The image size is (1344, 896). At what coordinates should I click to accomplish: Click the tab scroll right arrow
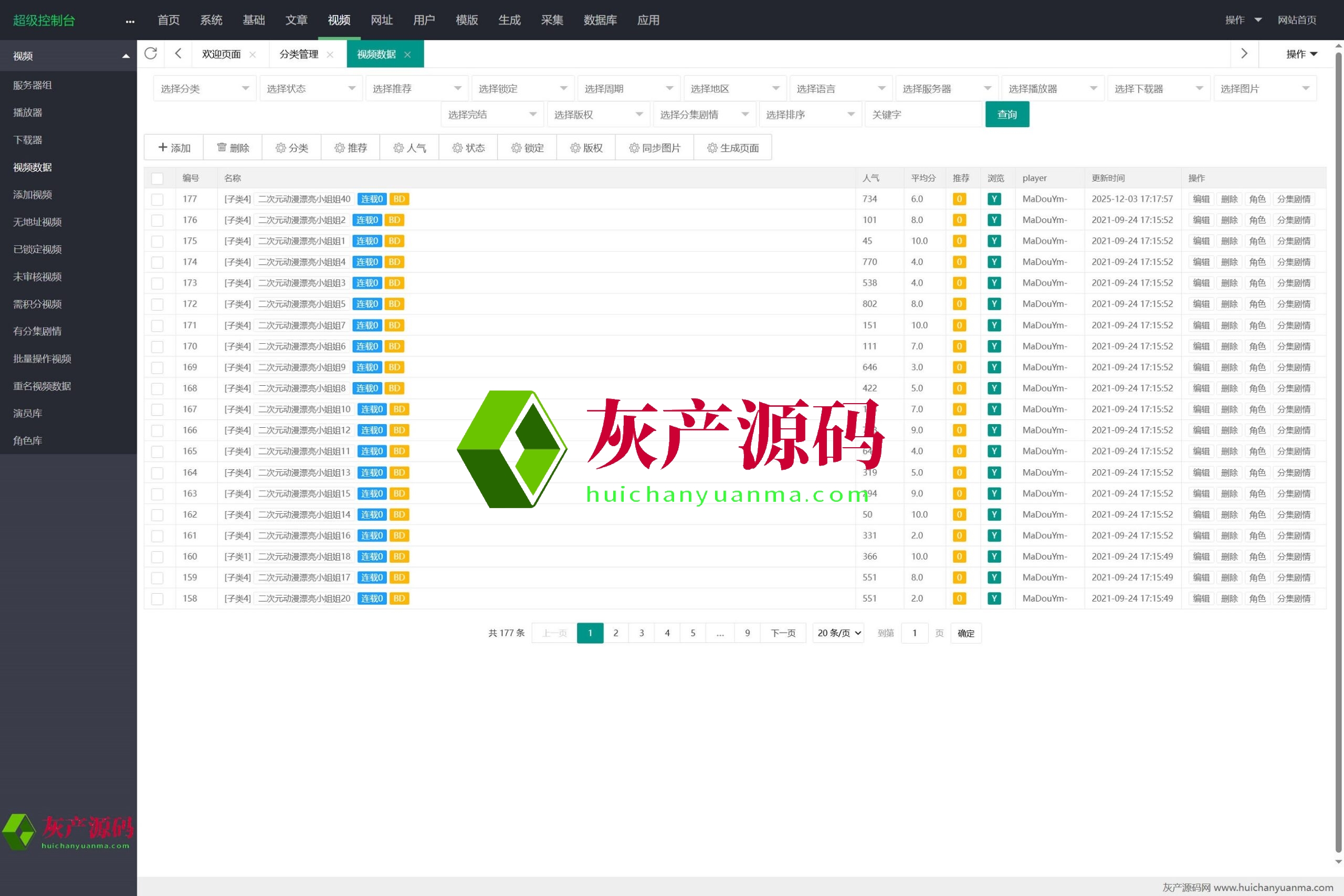click(1243, 54)
